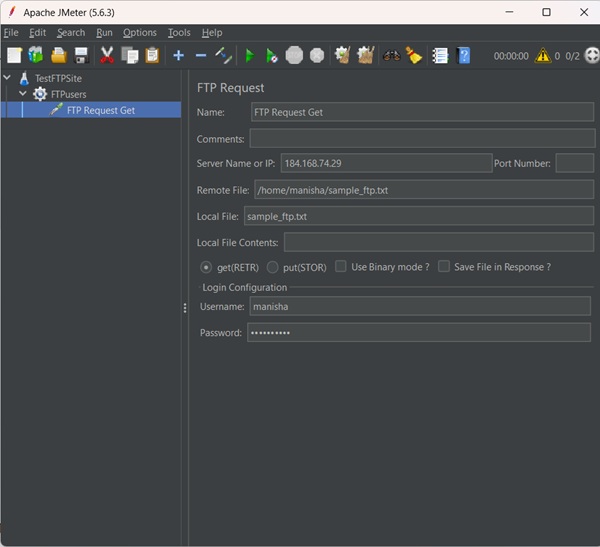
Task: Open the Templates icon in toolbar
Action: click(x=36, y=56)
